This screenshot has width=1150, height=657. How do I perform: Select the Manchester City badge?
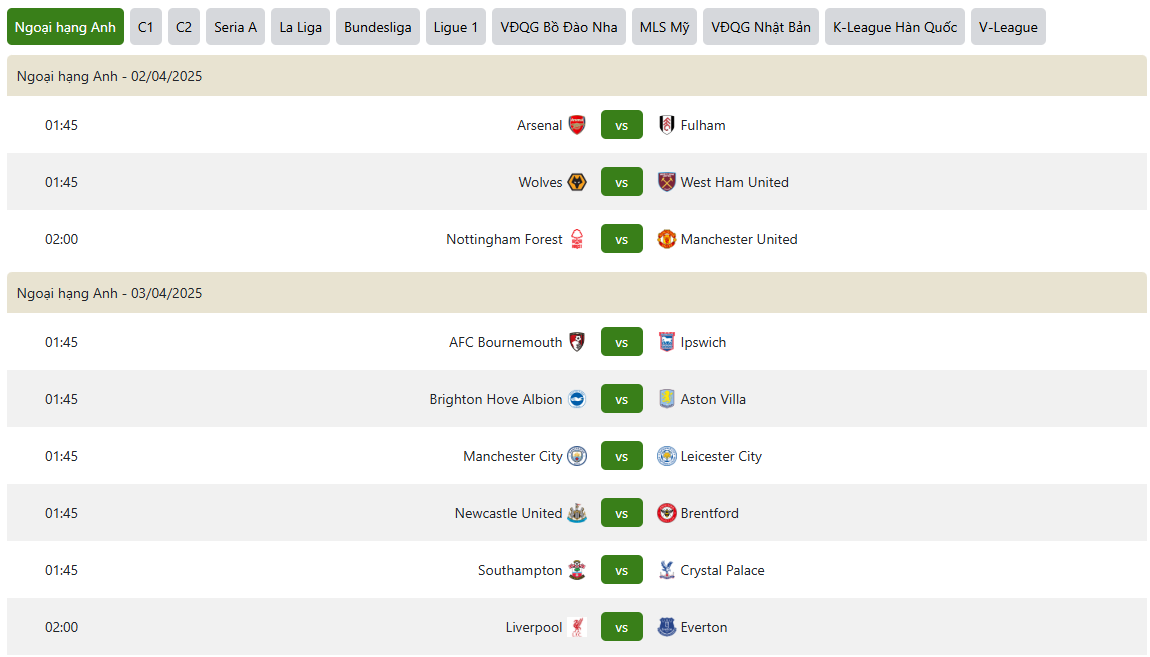click(577, 456)
